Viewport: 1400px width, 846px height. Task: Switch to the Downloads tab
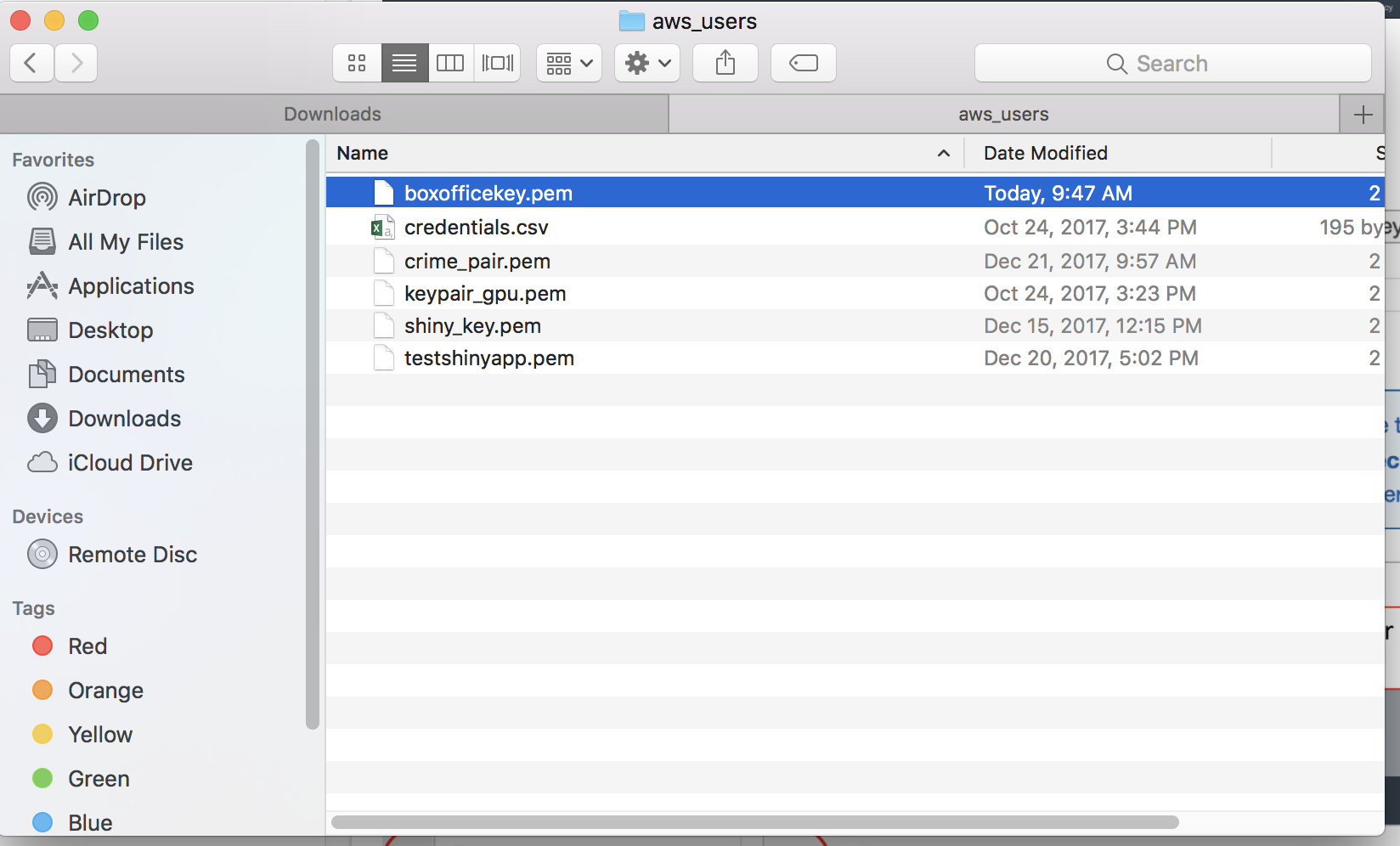pos(333,115)
